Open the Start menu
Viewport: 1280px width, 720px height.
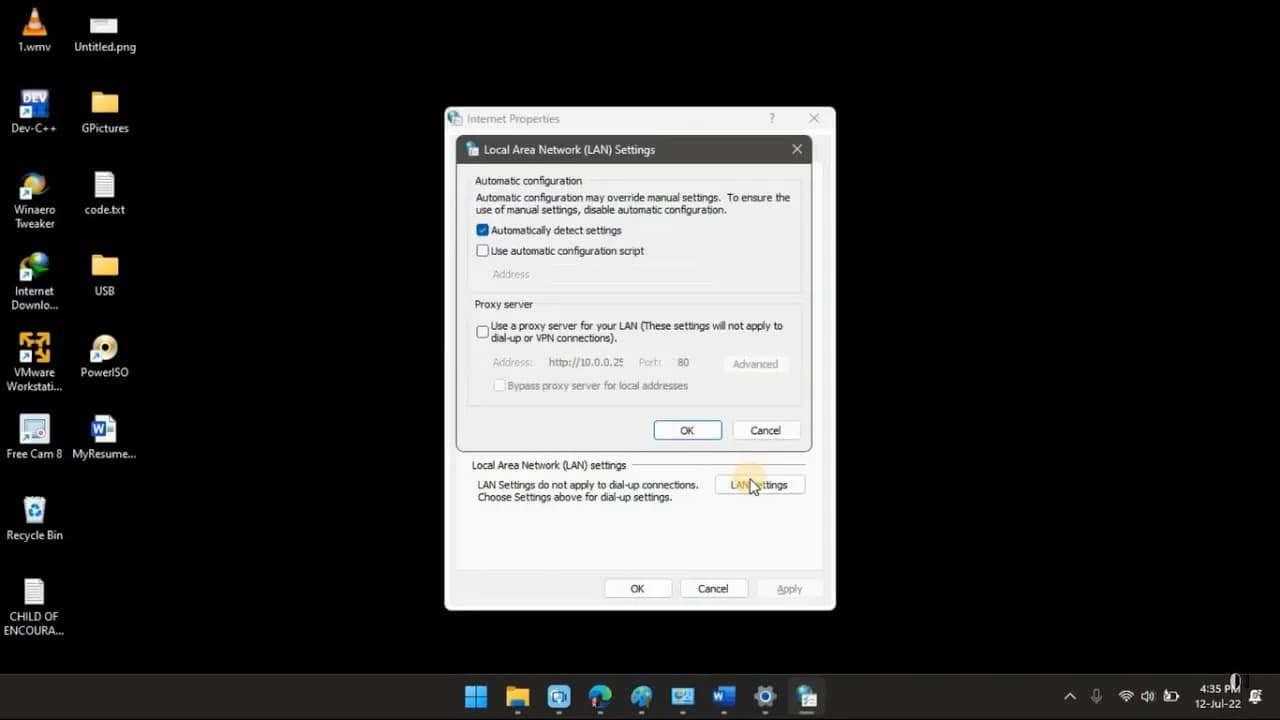coord(476,696)
